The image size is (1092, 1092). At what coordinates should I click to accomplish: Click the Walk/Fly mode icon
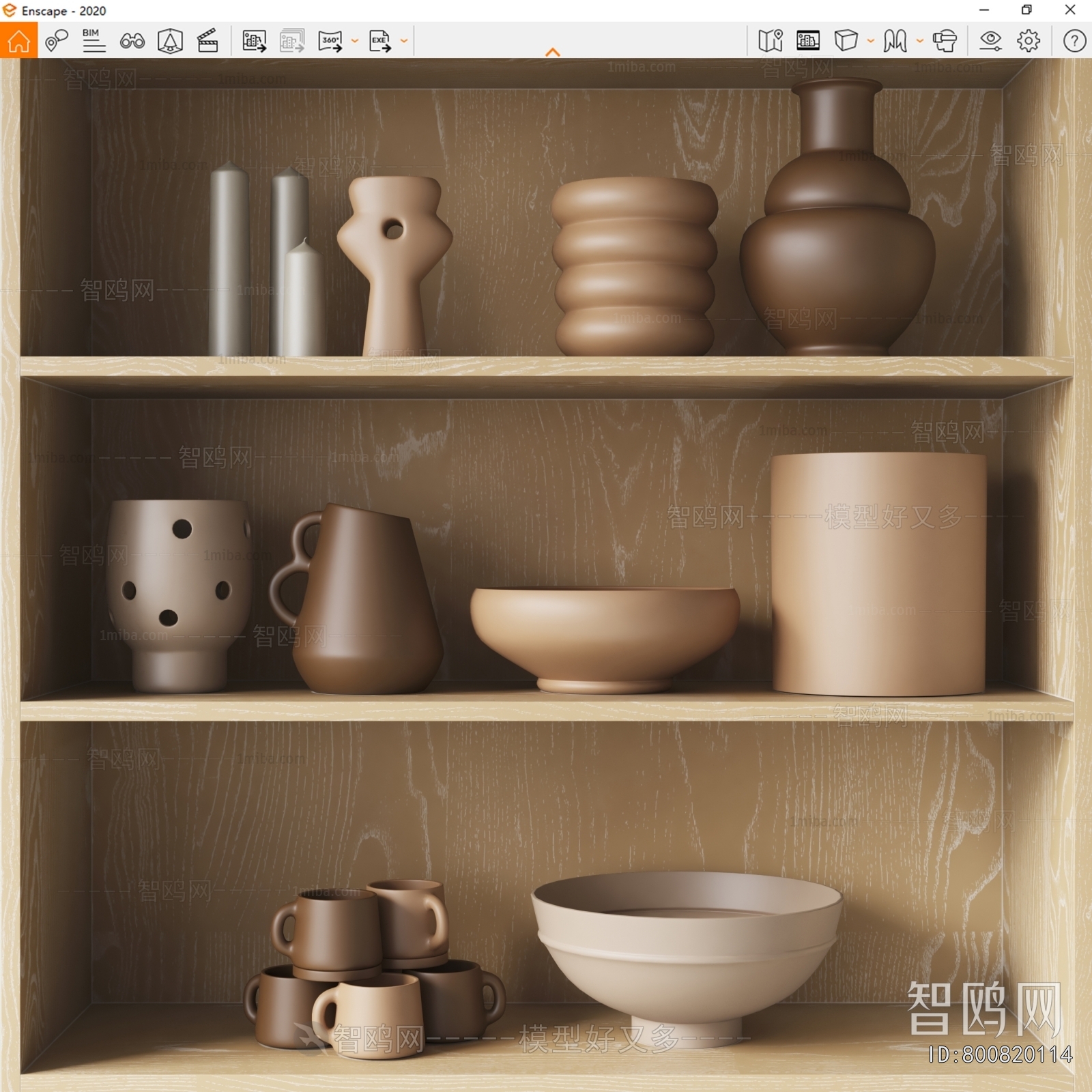coord(895,41)
